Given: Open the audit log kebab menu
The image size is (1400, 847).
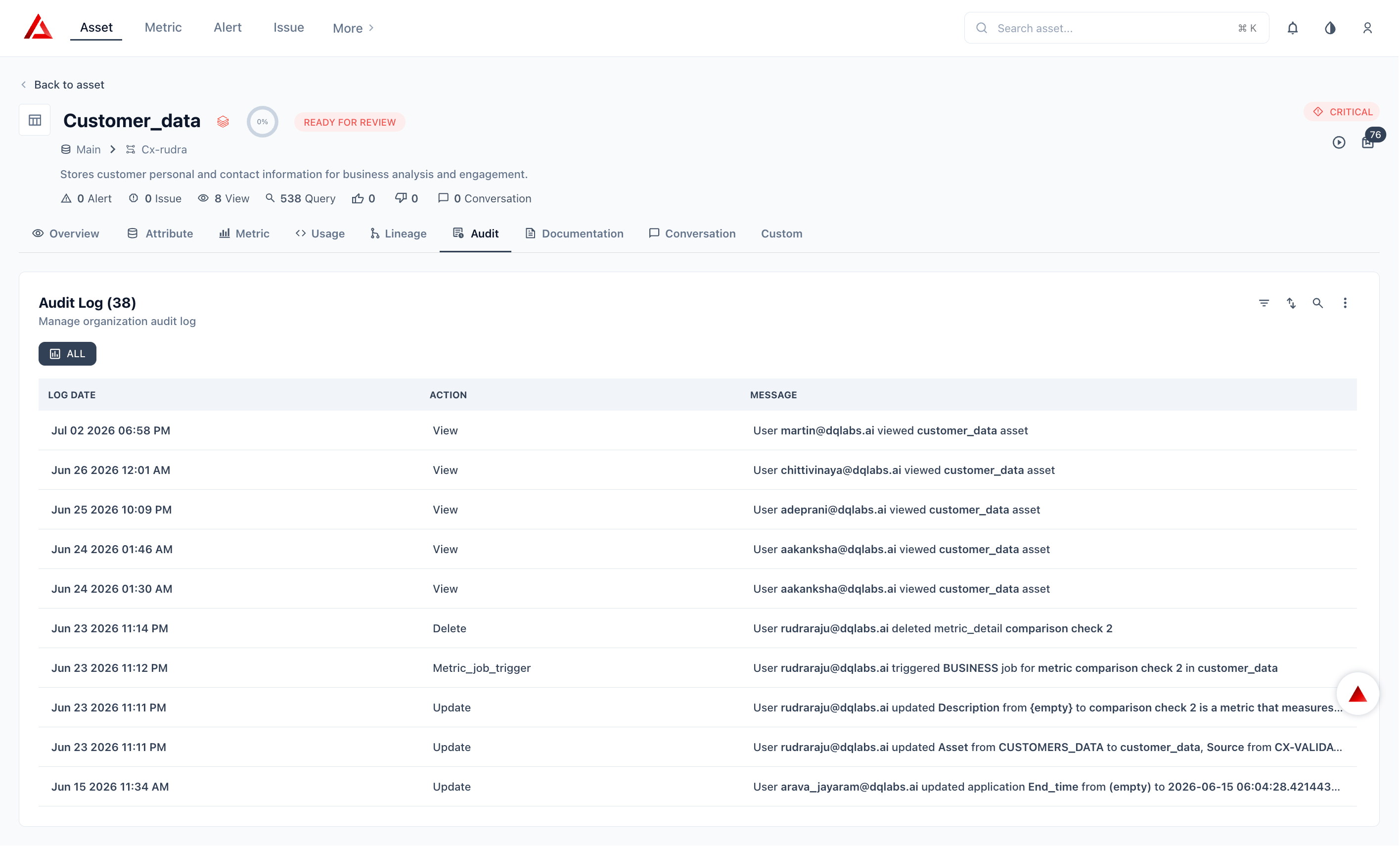Looking at the screenshot, I should [1346, 303].
